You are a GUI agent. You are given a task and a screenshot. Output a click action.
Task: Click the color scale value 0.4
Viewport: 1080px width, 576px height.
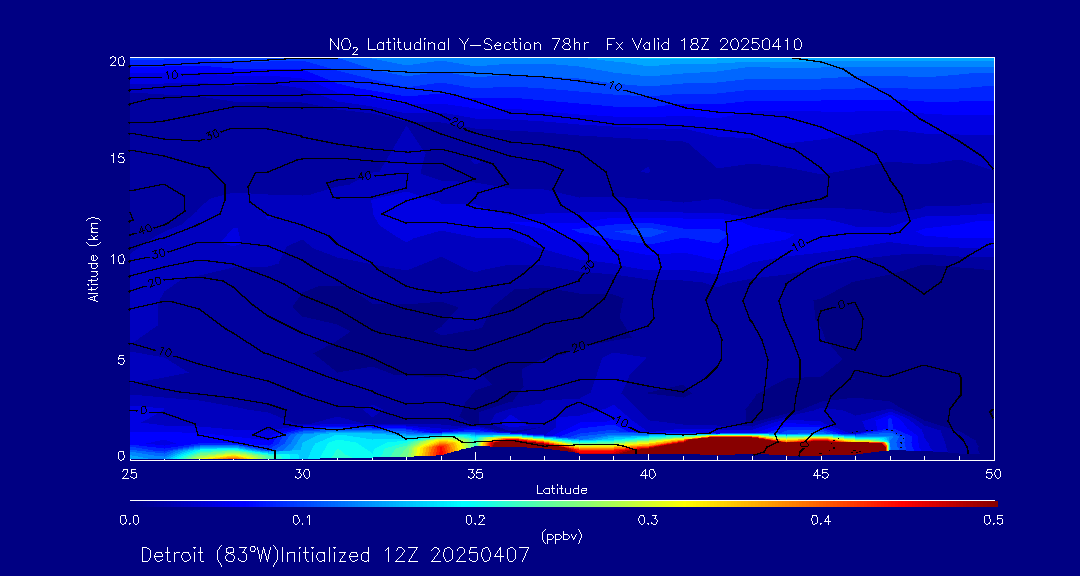[x=821, y=520]
